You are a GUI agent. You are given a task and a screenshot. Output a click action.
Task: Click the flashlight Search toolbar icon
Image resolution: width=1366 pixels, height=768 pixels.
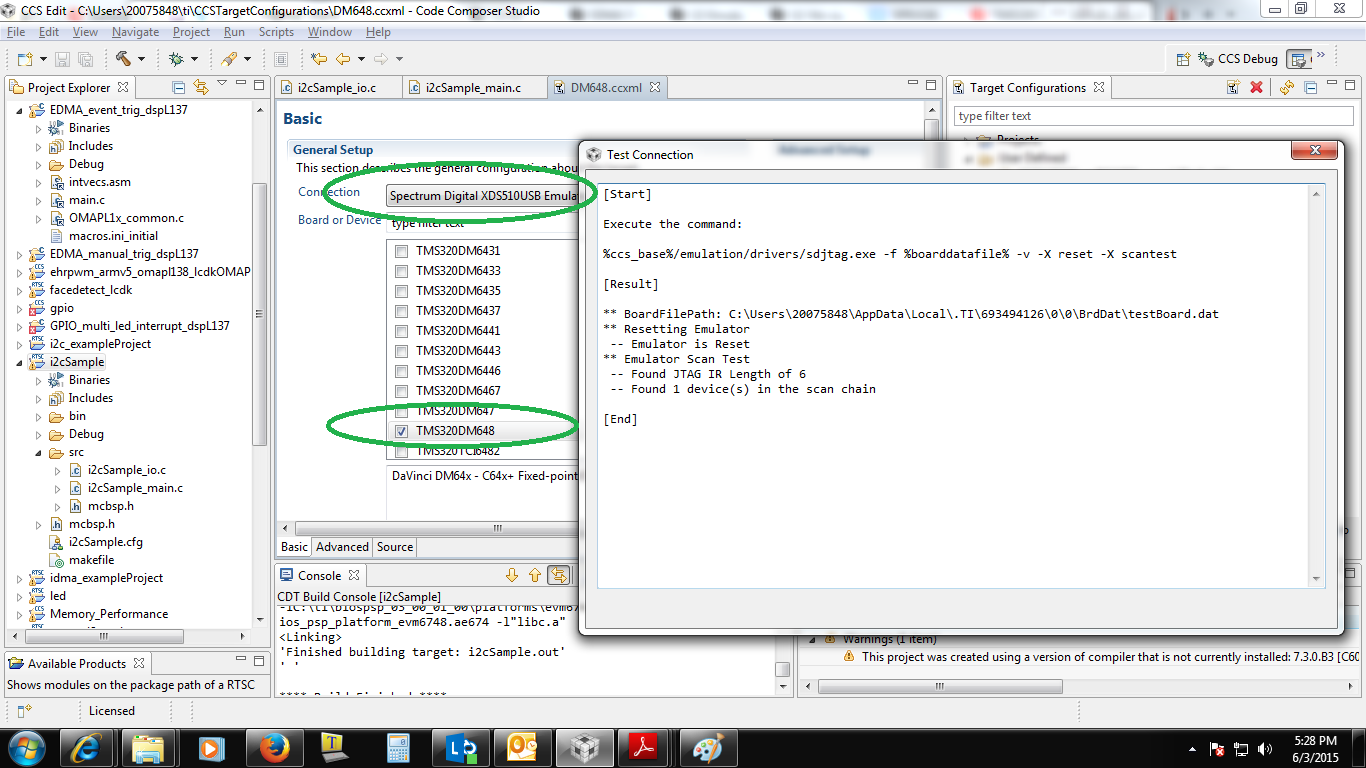229,59
